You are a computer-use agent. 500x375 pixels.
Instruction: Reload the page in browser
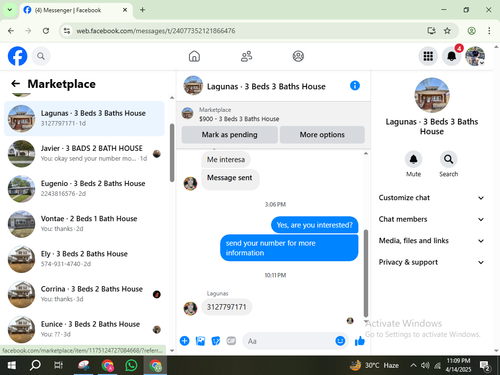[x=46, y=31]
